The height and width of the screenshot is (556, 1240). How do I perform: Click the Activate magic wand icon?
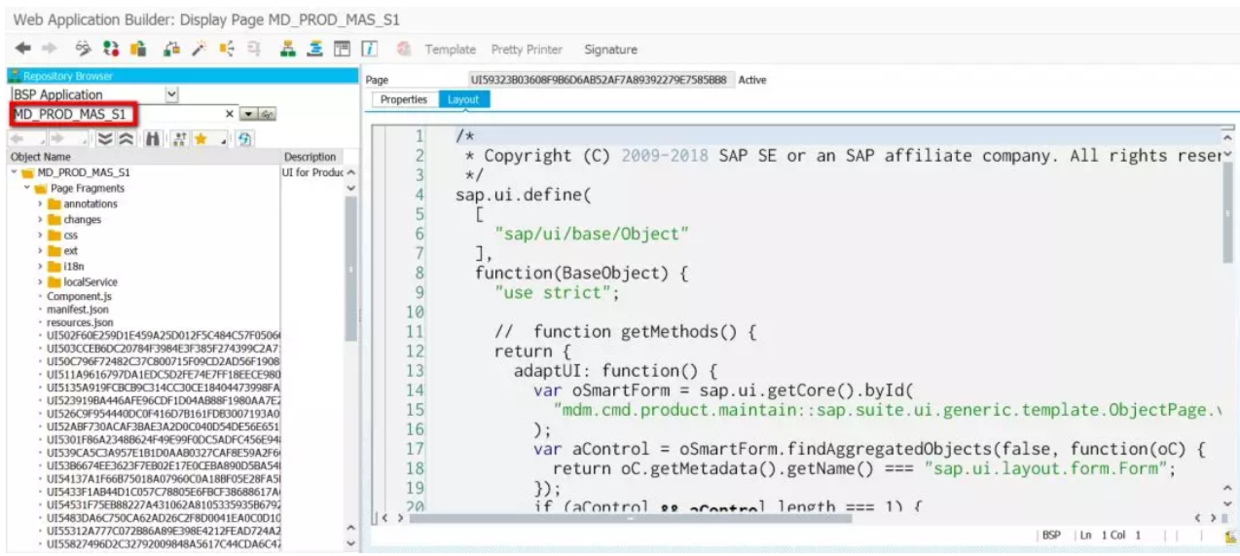click(198, 49)
